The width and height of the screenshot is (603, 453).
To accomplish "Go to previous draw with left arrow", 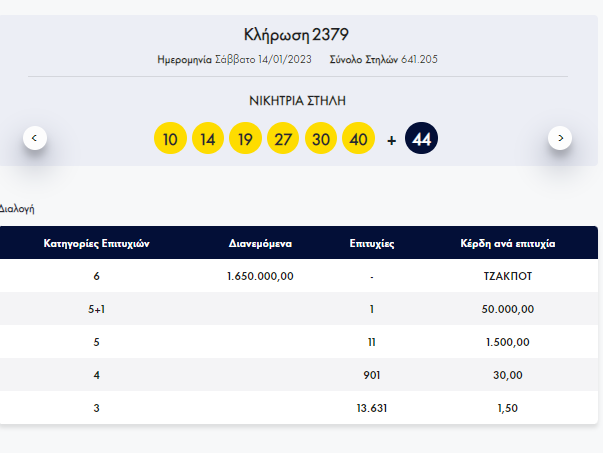I will [35, 138].
